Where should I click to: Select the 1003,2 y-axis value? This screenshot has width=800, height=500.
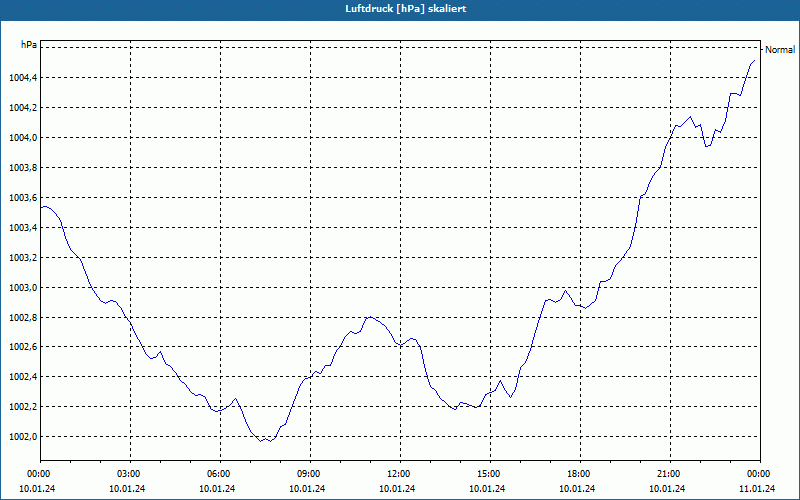click(22, 258)
